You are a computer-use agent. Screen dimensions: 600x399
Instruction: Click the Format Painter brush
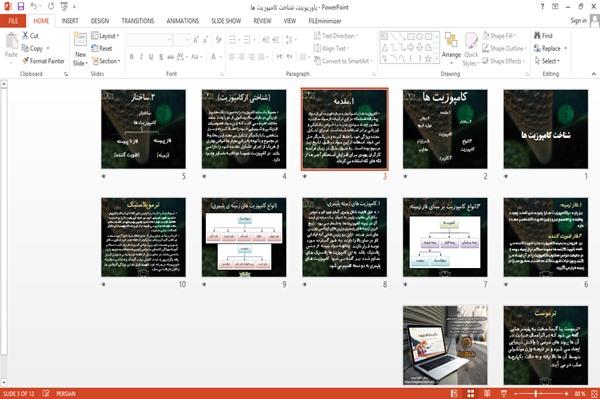pos(43,61)
